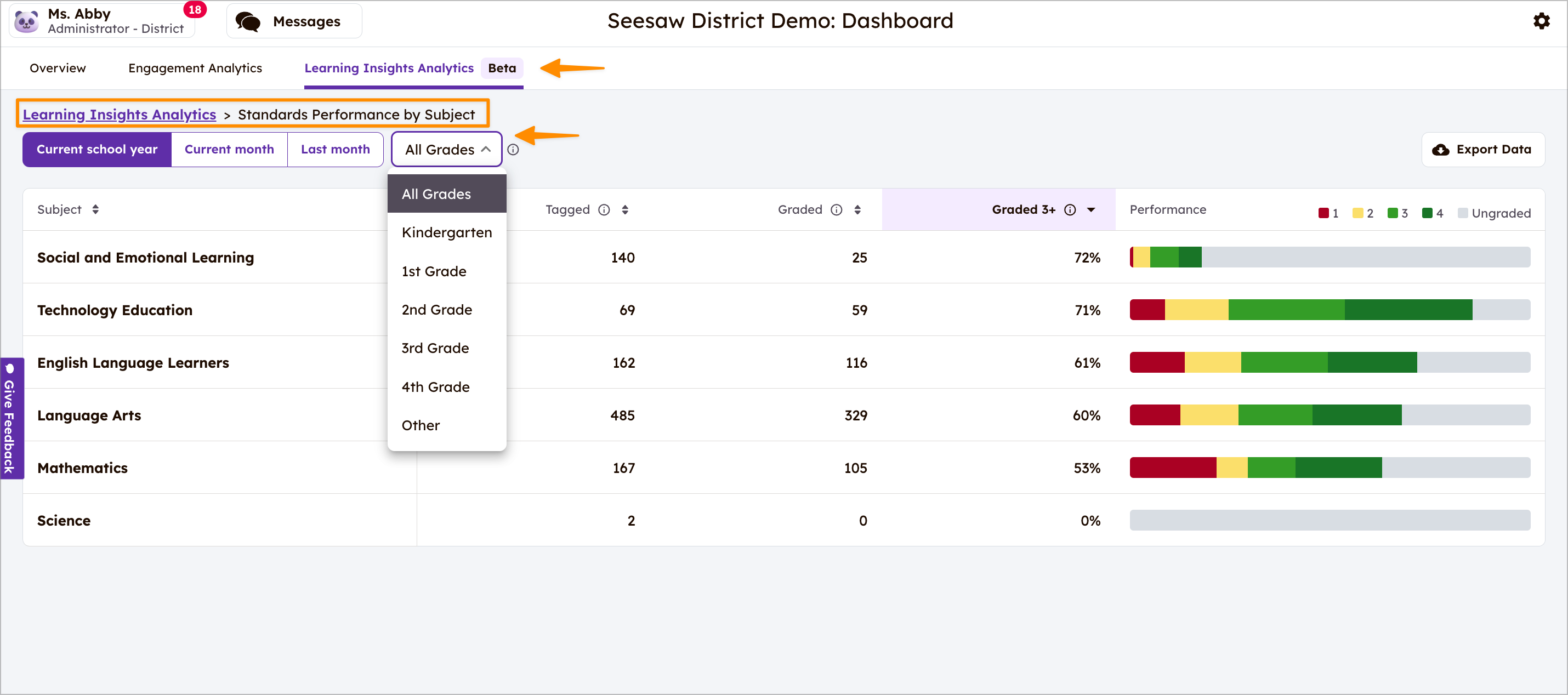Screen dimensions: 1568x695
Task: Click info icon beside All Grades dropdown
Action: click(x=513, y=150)
